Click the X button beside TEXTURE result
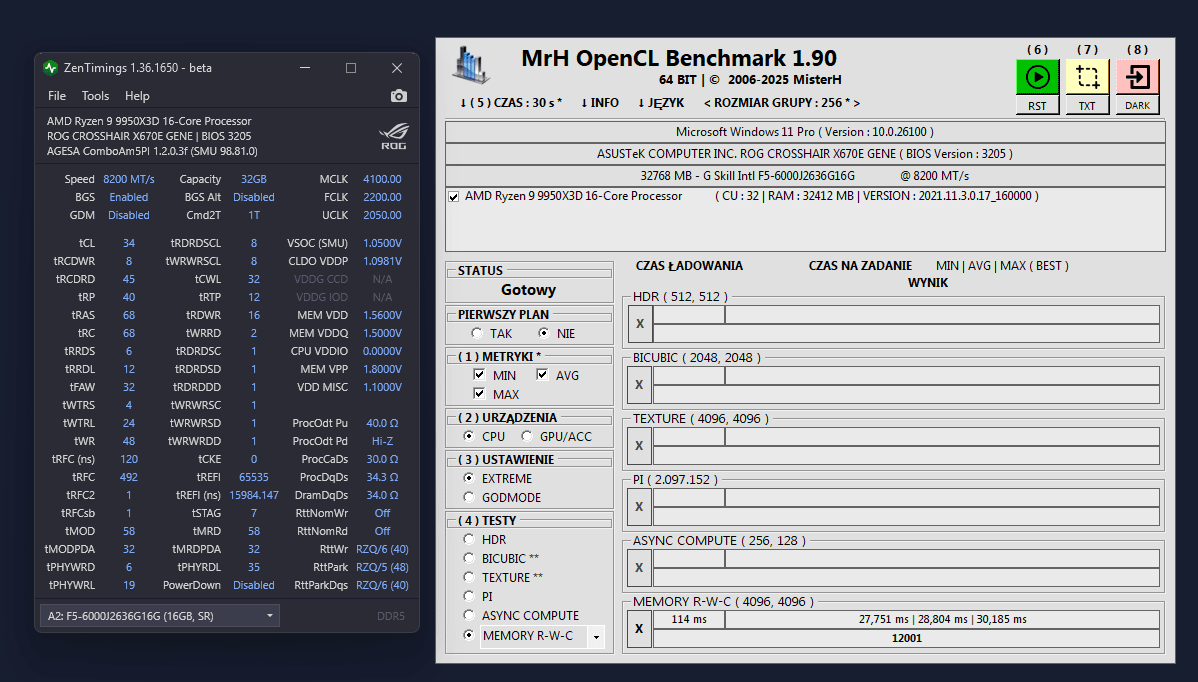1198x682 pixels. point(639,446)
